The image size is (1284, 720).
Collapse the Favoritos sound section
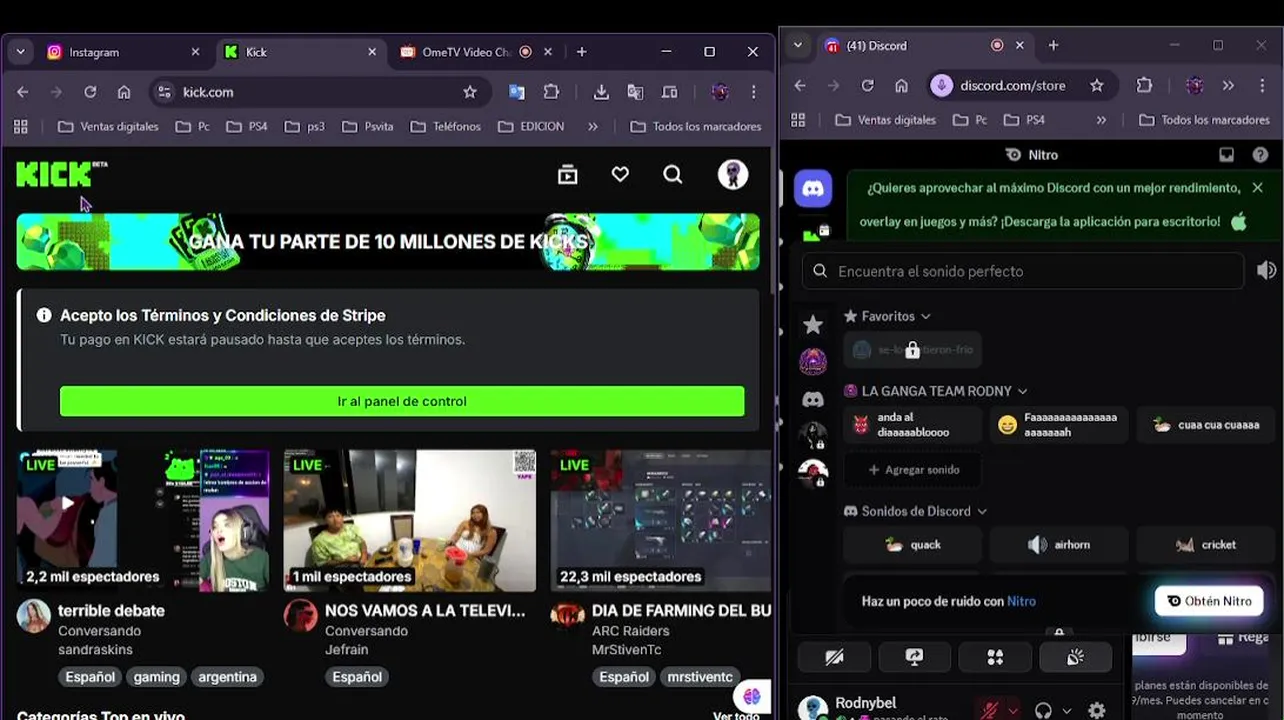(926, 316)
